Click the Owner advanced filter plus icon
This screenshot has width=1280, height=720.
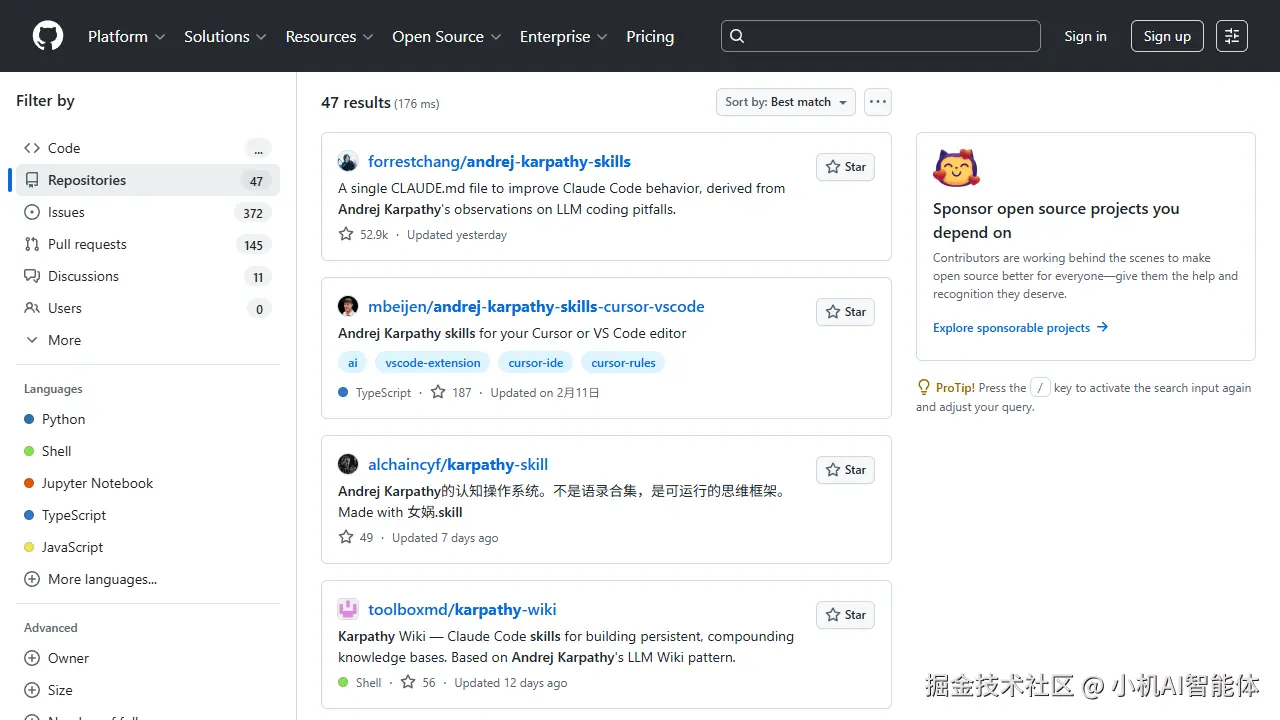[x=32, y=658]
